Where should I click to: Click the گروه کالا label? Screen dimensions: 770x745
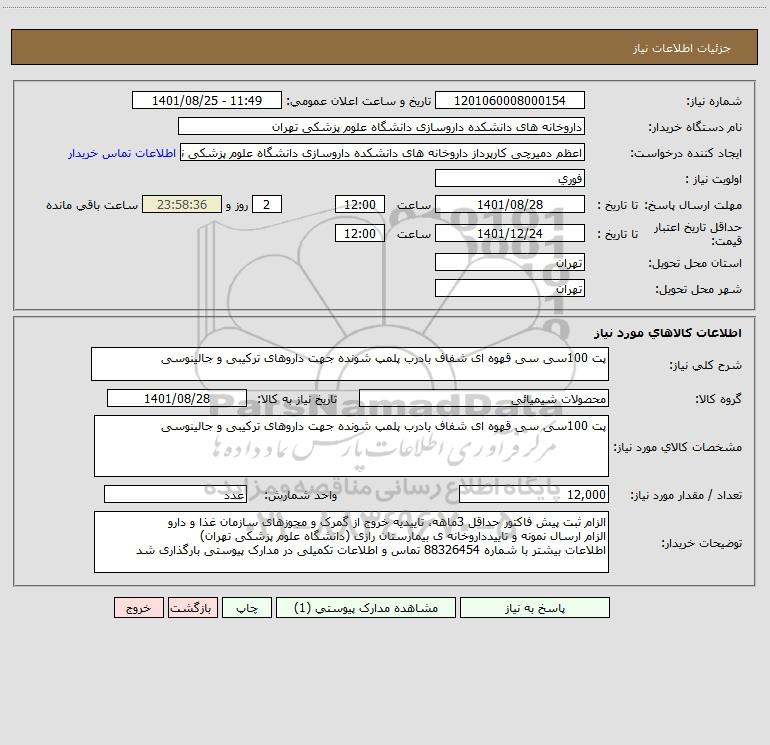click(x=719, y=399)
